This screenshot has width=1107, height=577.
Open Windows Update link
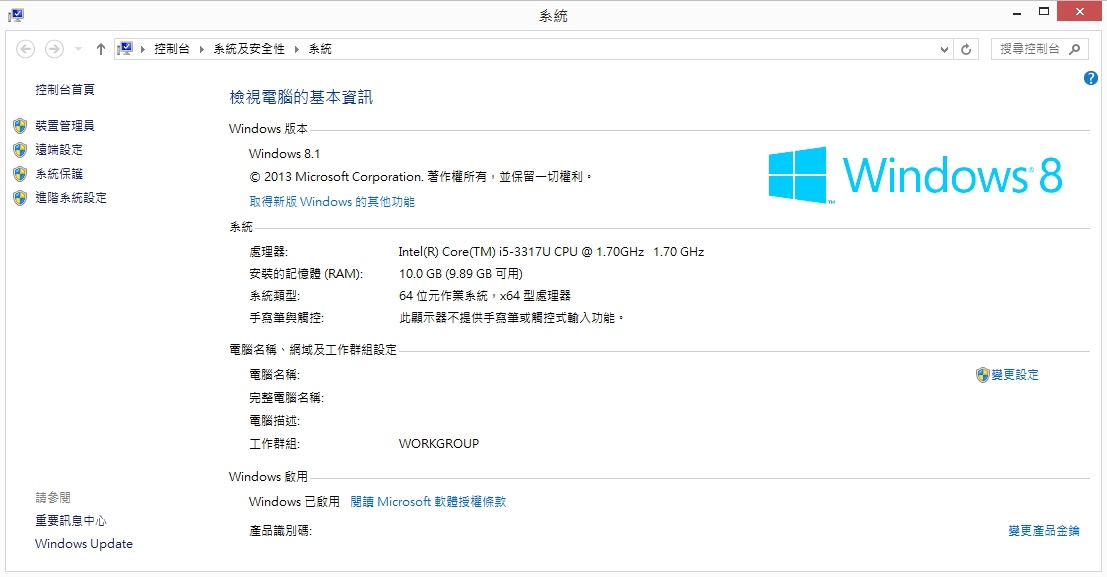(x=84, y=544)
